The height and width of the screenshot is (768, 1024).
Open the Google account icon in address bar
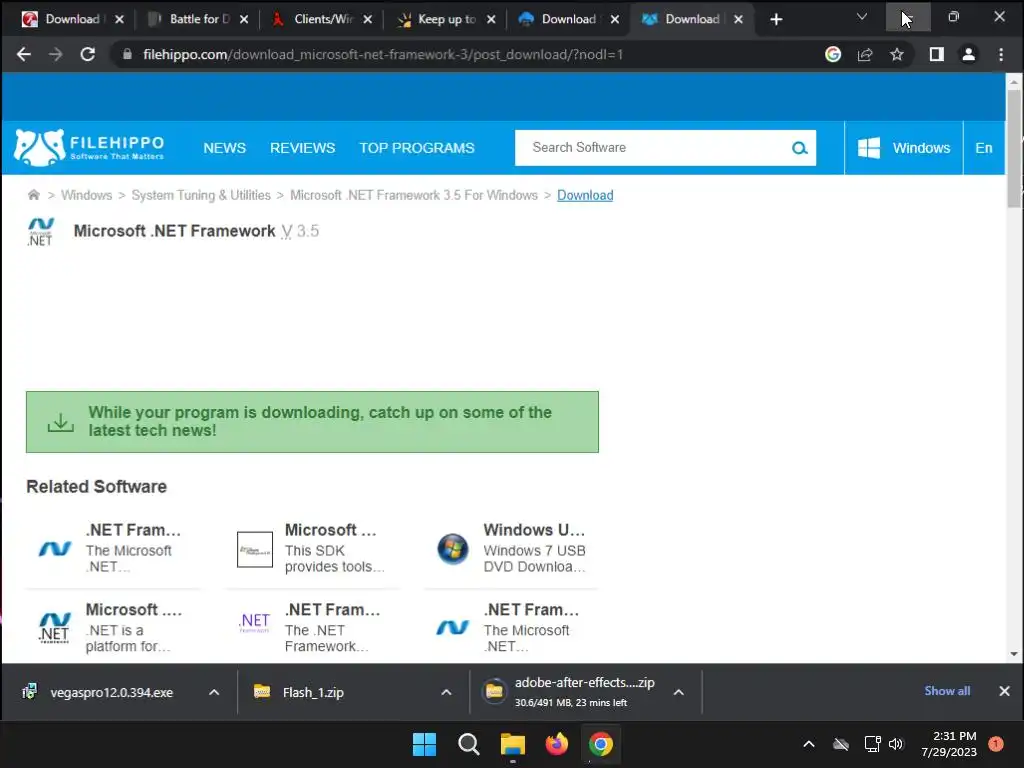point(833,54)
